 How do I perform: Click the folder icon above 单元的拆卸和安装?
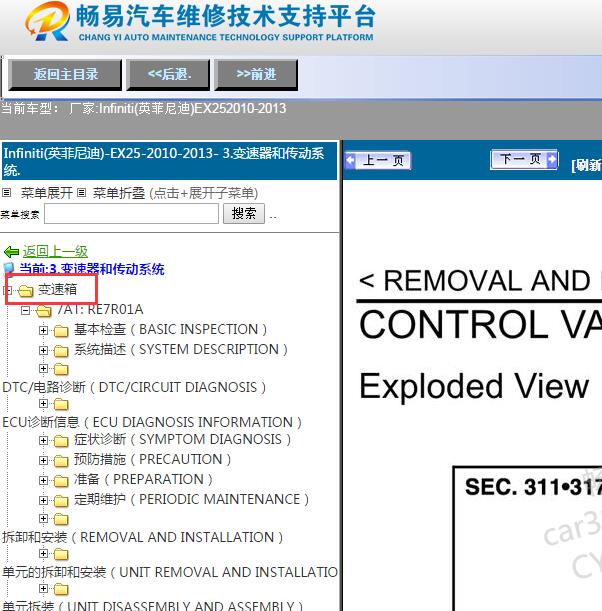tap(61, 554)
